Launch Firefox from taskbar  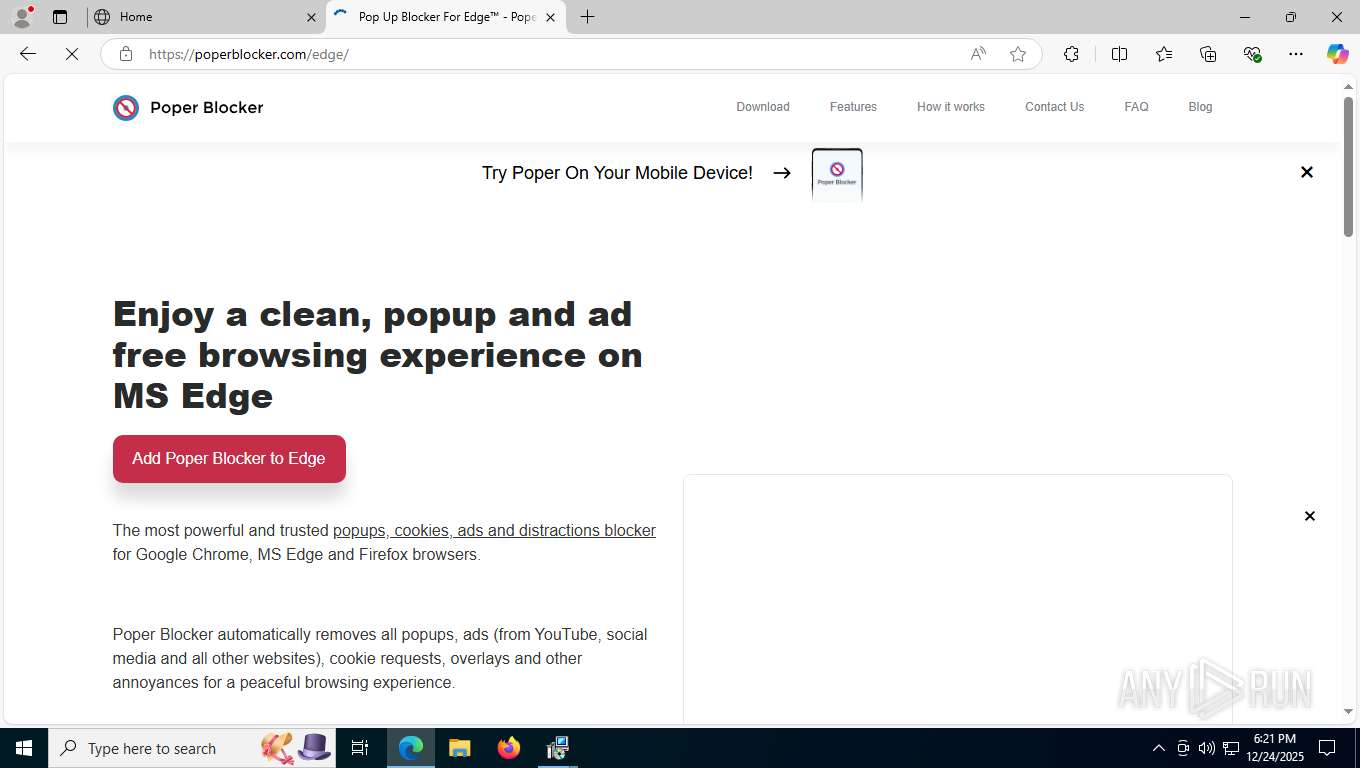click(509, 748)
